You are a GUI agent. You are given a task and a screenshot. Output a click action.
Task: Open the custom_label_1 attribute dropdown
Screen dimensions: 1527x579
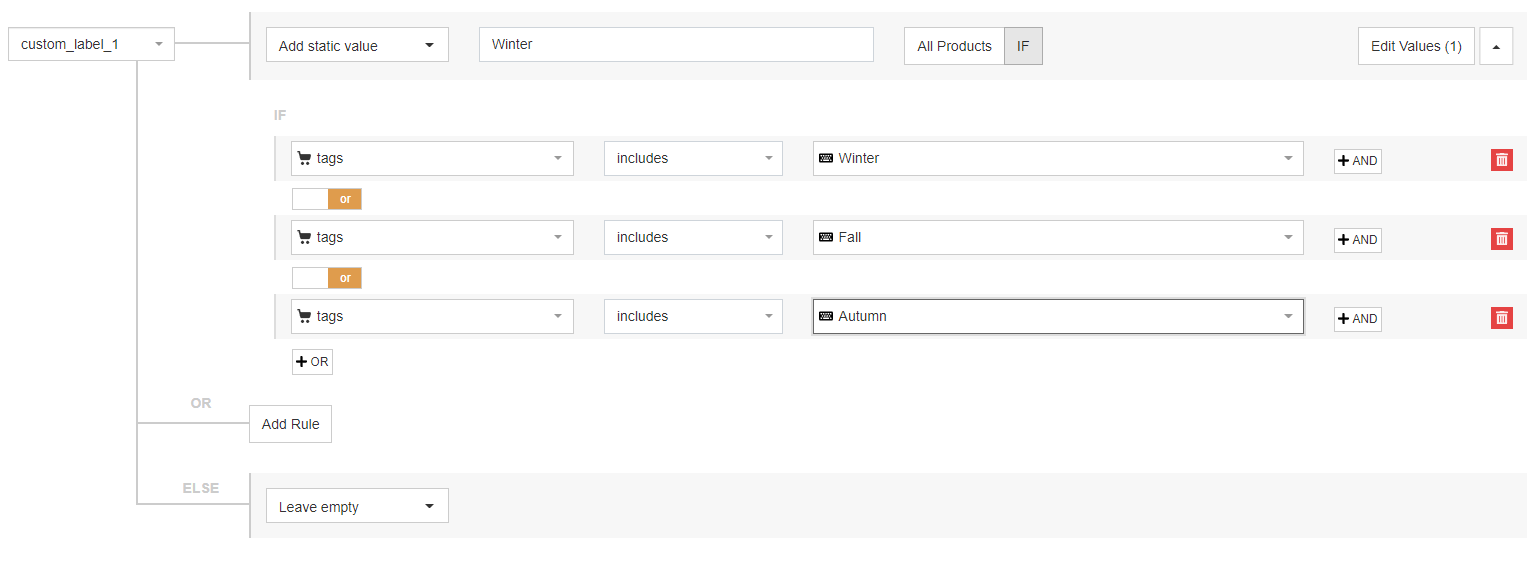[91, 44]
